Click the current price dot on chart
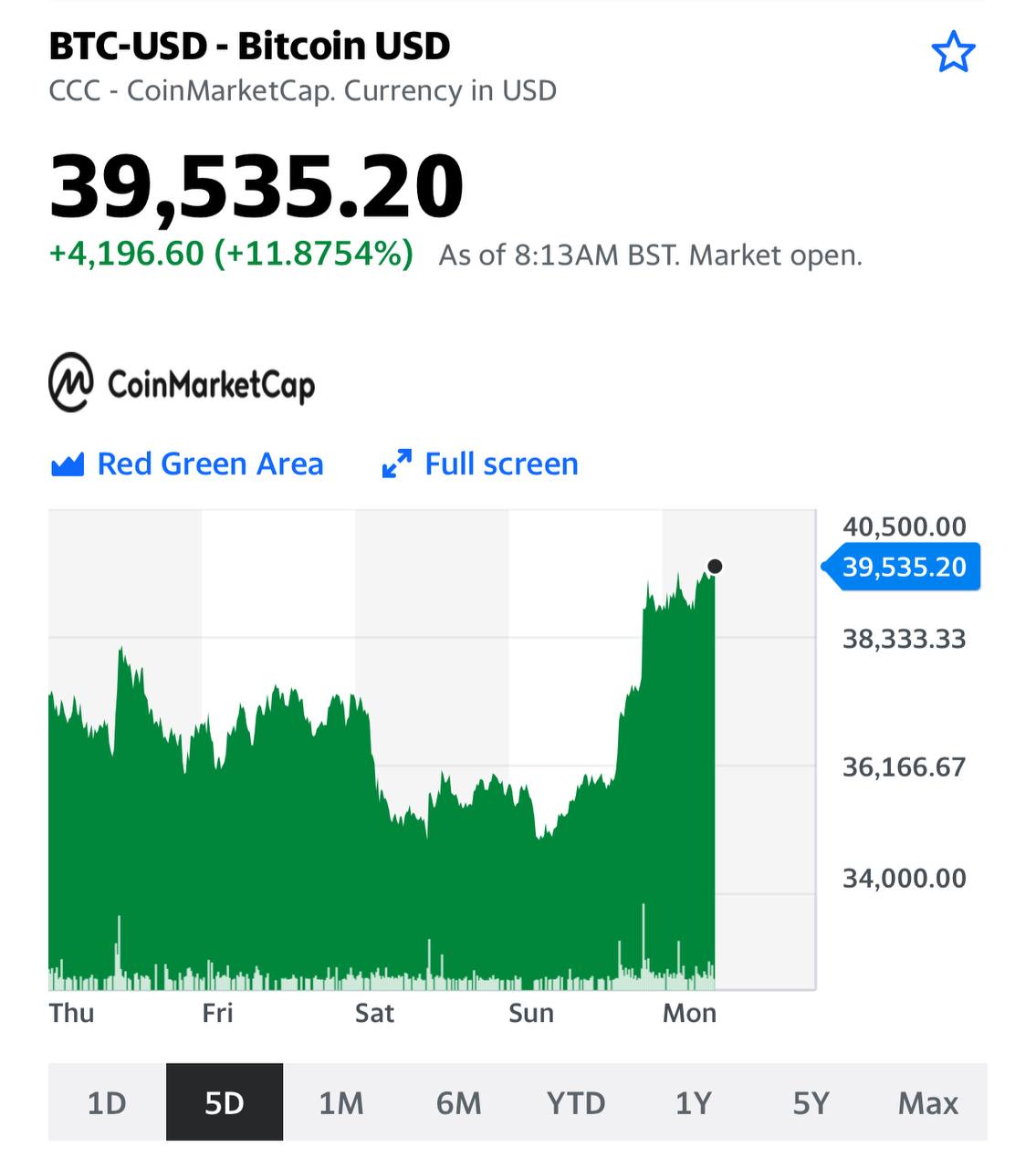The image size is (1036, 1168). pyautogui.click(x=715, y=567)
